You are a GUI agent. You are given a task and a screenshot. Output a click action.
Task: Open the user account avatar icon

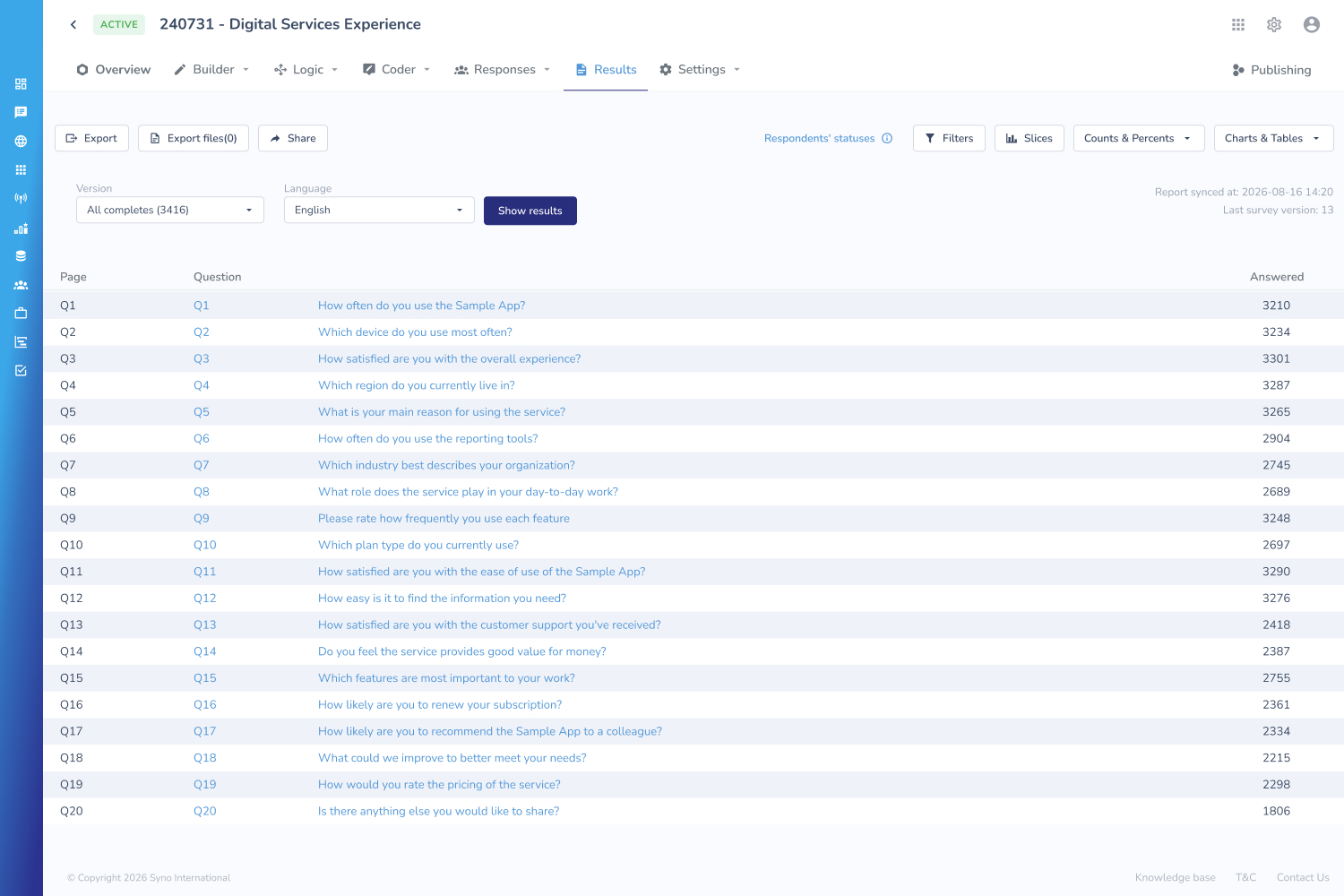coord(1312,24)
